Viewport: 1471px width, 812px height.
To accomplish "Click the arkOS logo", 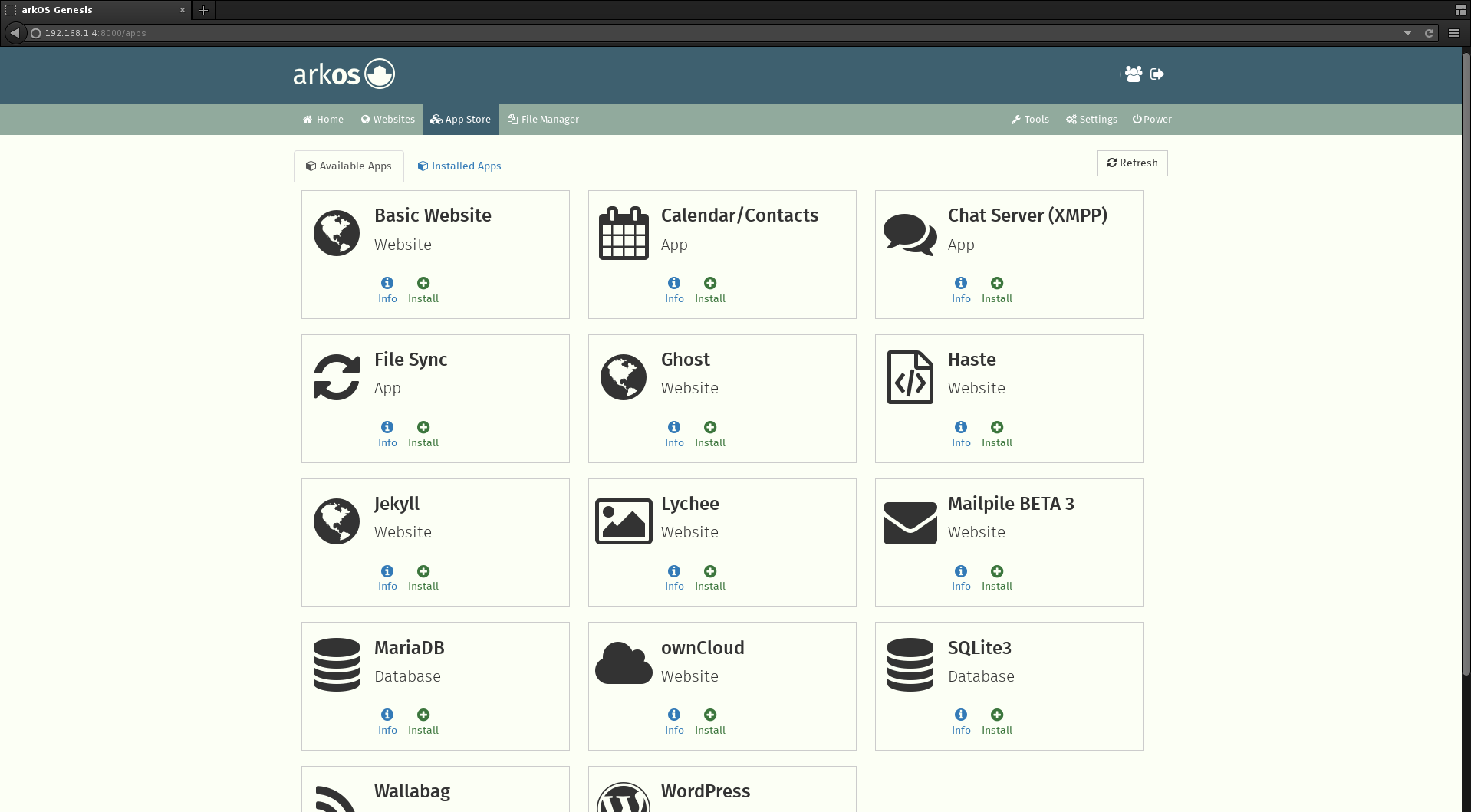I will [344, 74].
